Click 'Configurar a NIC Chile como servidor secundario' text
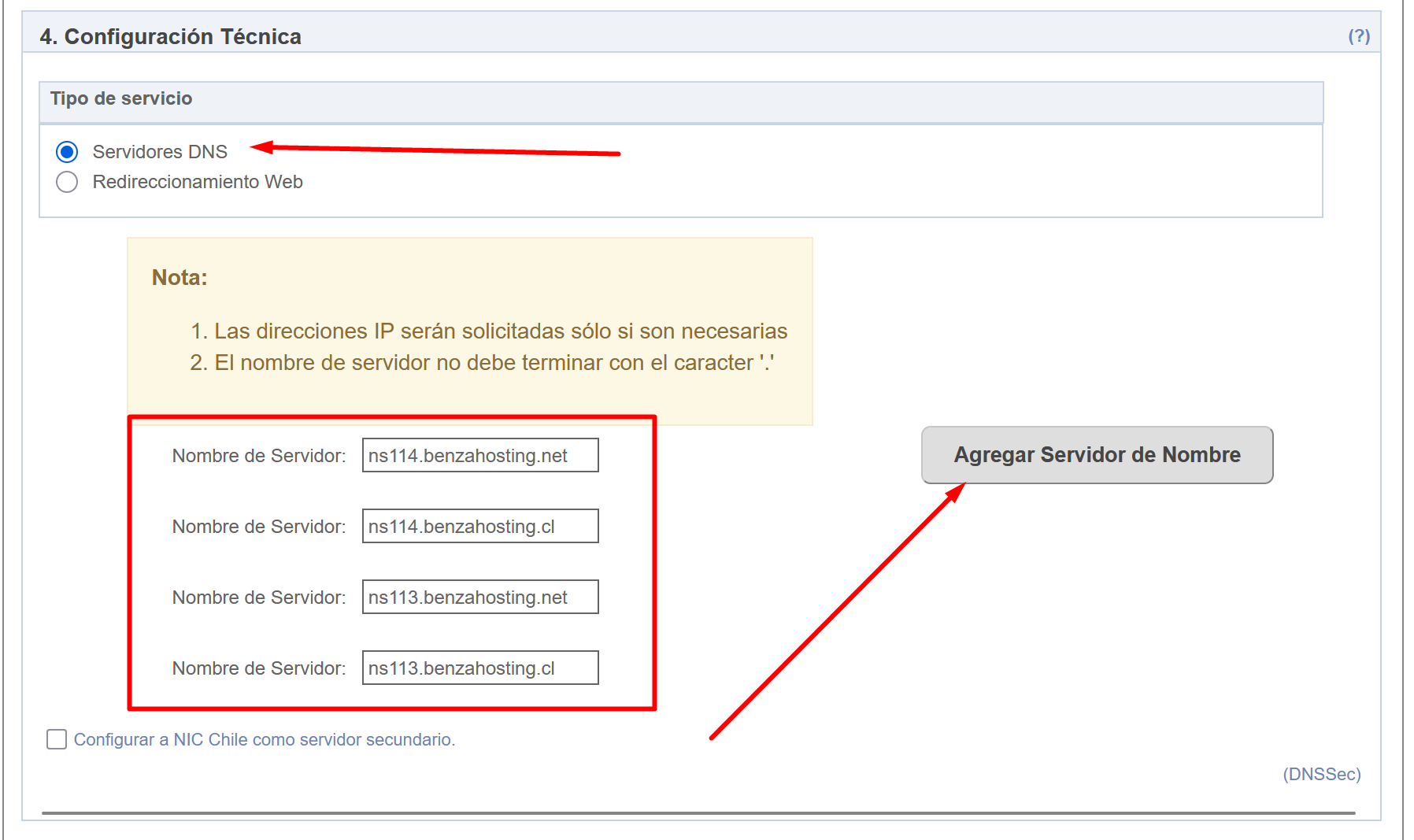 point(265,739)
